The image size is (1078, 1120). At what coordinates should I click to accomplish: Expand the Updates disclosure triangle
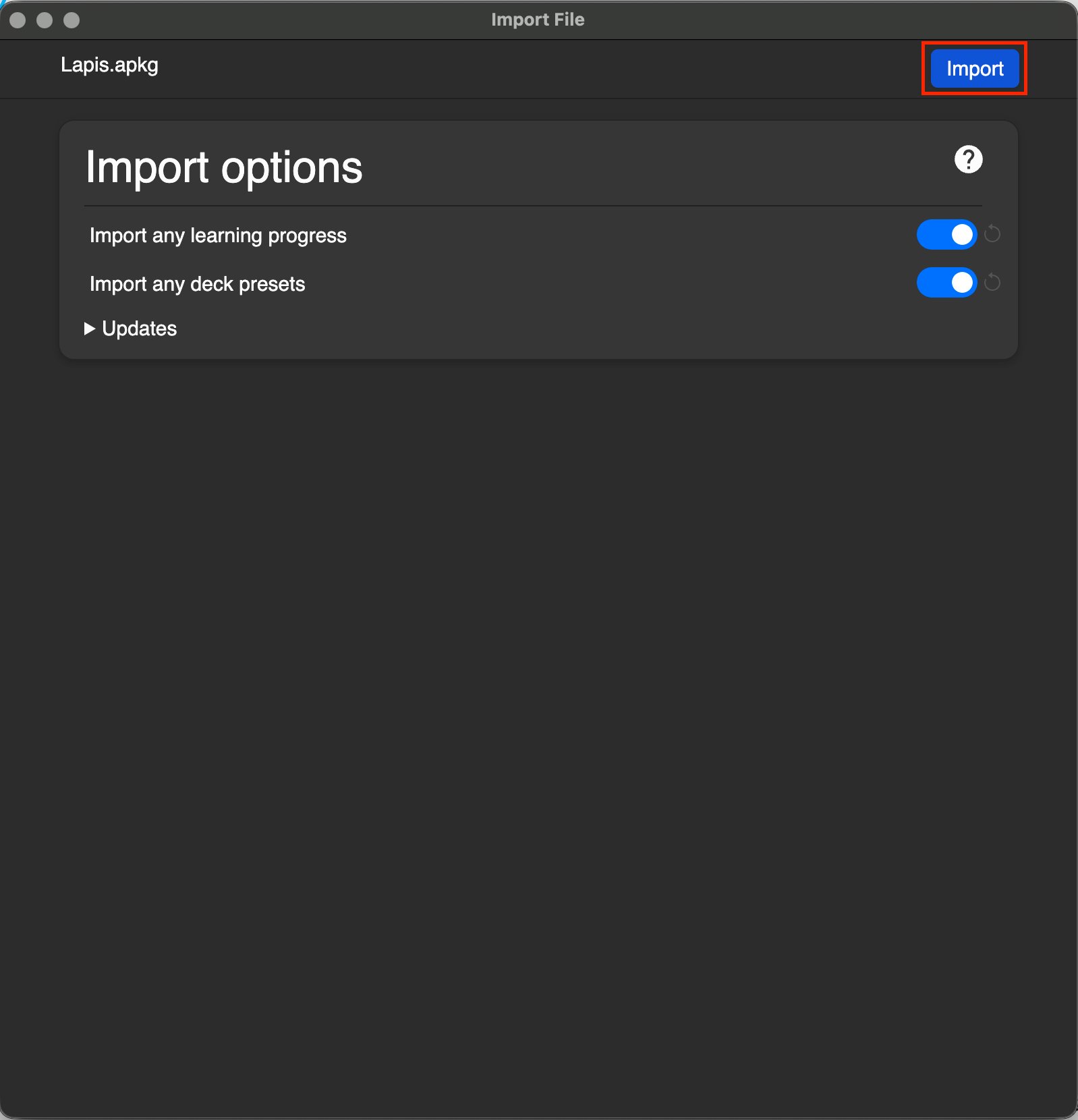(x=89, y=329)
